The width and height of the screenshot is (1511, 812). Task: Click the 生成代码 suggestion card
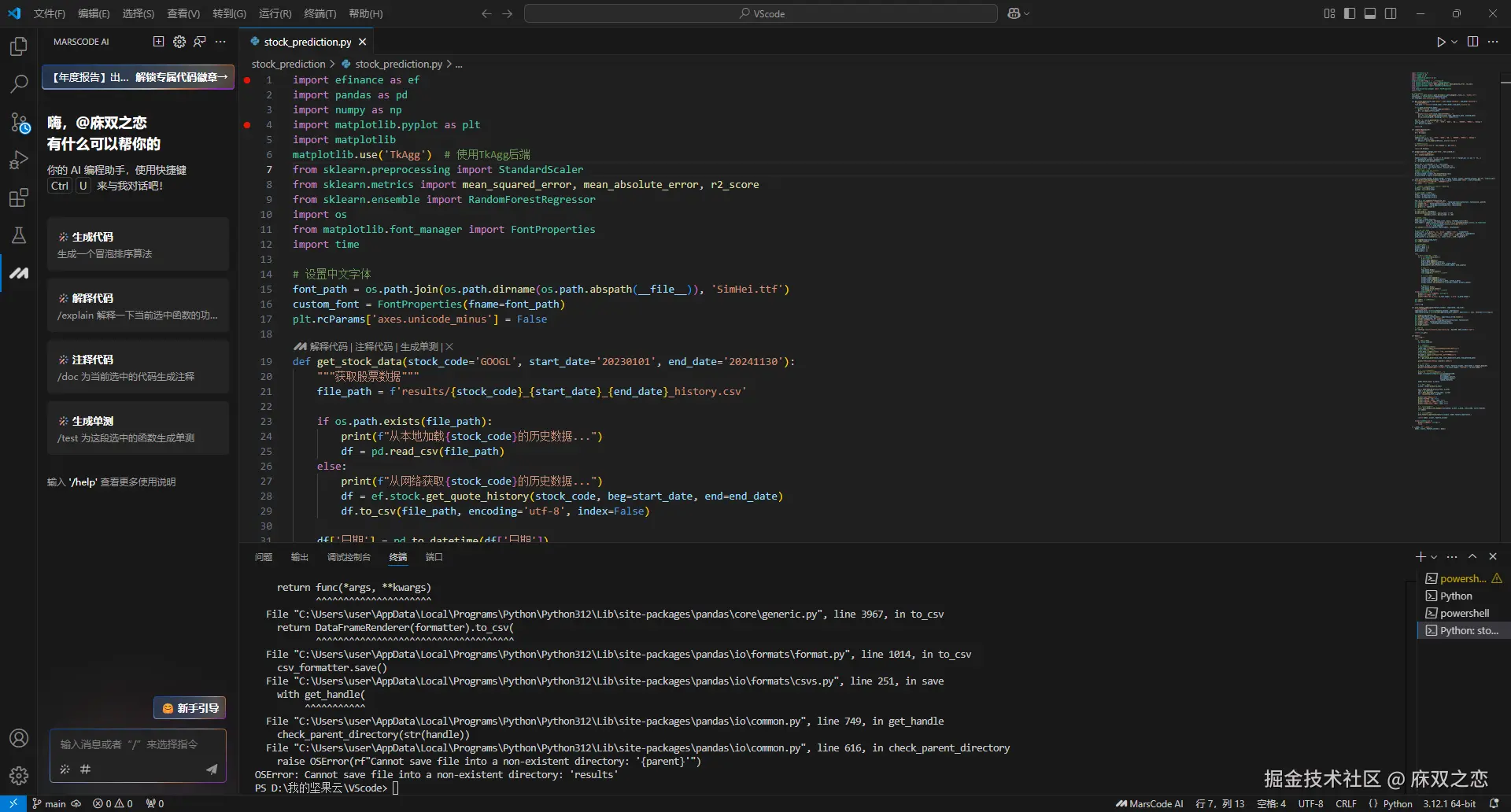[138, 245]
